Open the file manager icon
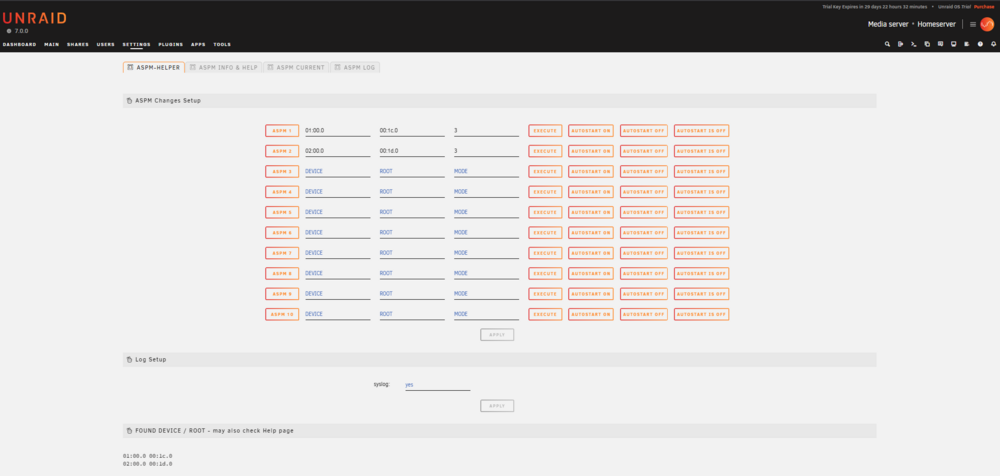The height and width of the screenshot is (476, 1000). [x=927, y=44]
